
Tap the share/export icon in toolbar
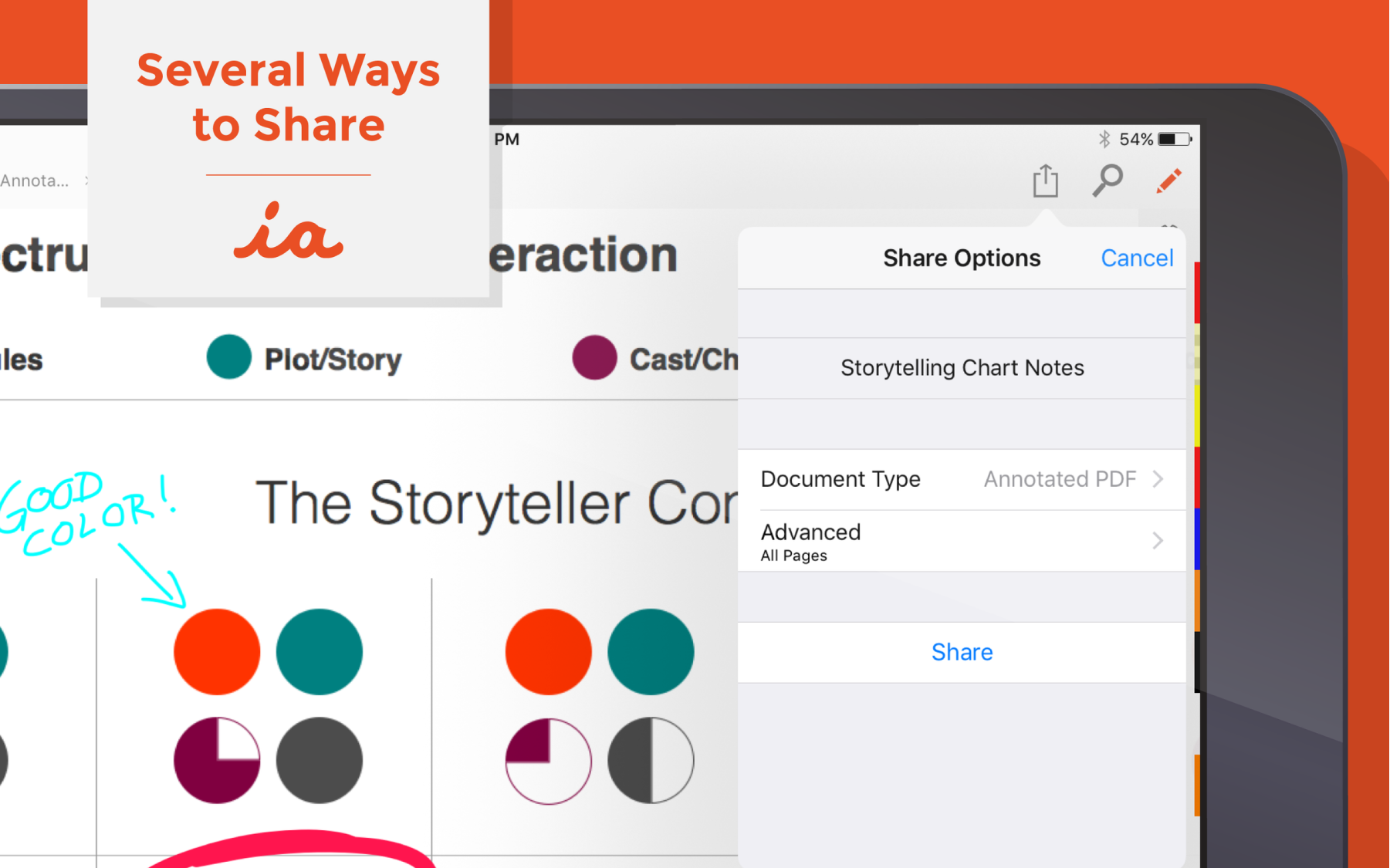click(x=1045, y=181)
